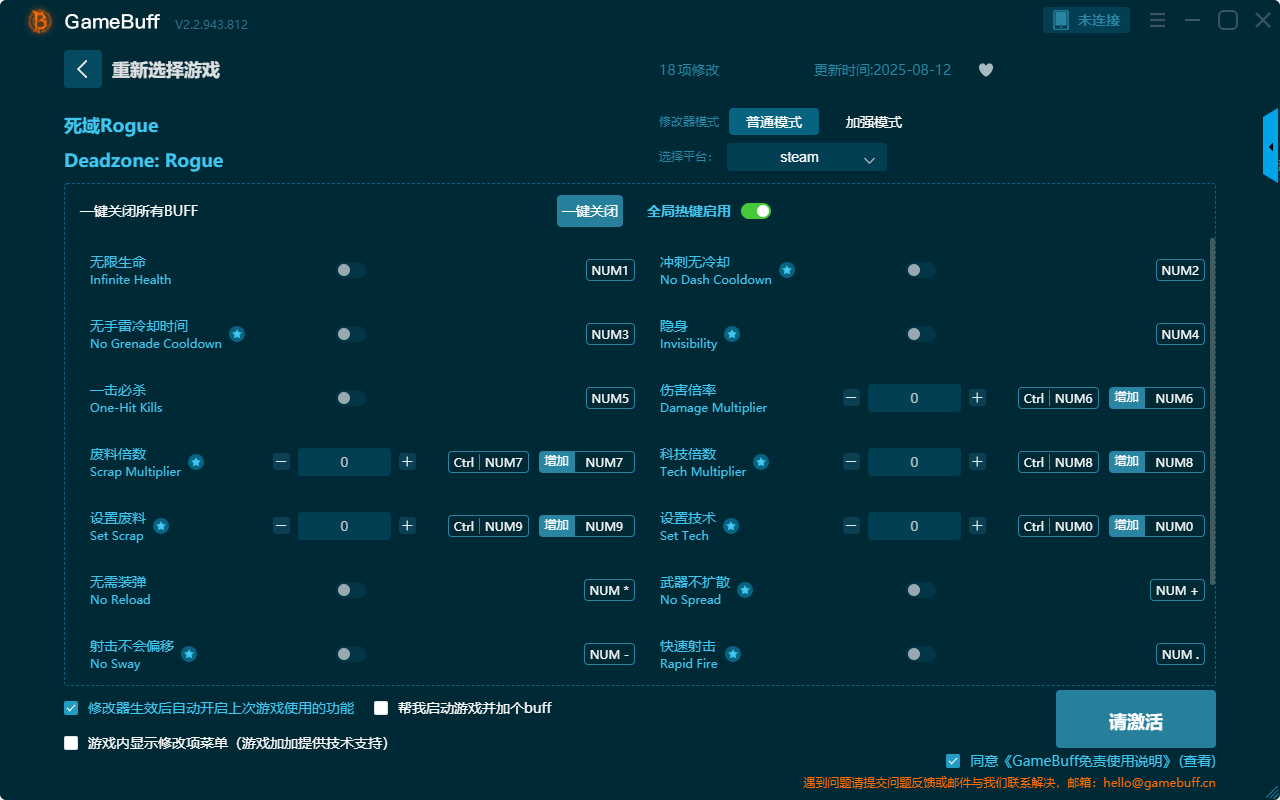Increase Set Scrap value with plus icon
This screenshot has width=1280, height=800.
[x=407, y=526]
